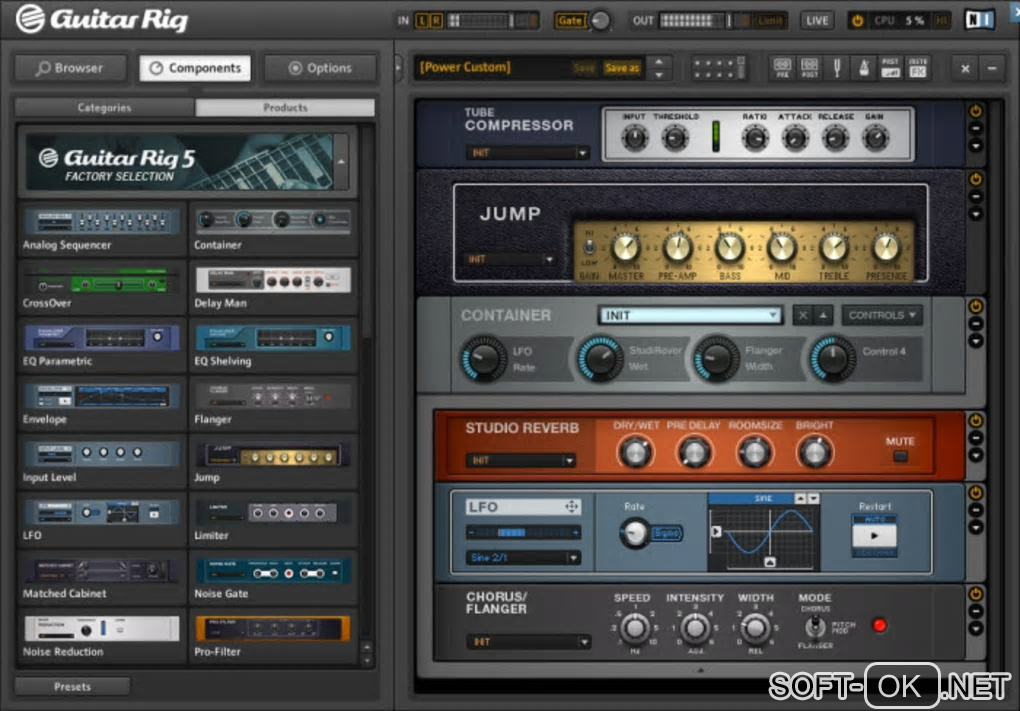Click the noise Gate threshold knob

[600, 21]
